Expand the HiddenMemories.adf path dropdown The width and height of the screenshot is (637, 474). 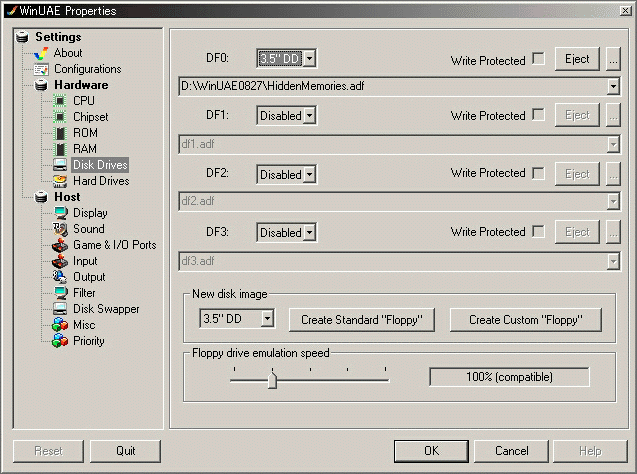[x=612, y=87]
